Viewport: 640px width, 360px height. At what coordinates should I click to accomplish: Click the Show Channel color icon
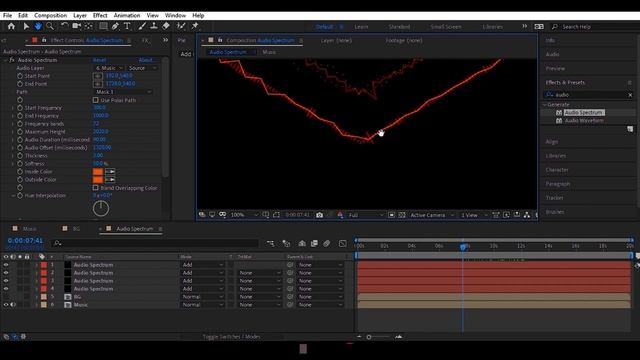(340, 215)
